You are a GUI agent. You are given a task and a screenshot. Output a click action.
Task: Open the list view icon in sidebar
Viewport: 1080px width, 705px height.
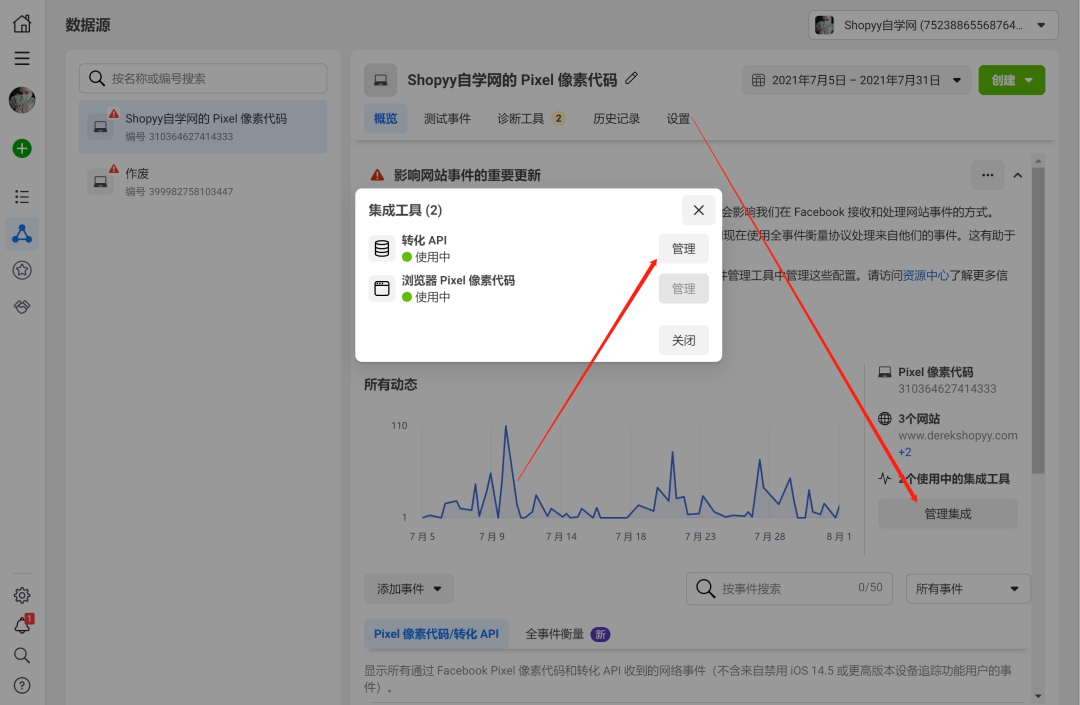[22, 197]
